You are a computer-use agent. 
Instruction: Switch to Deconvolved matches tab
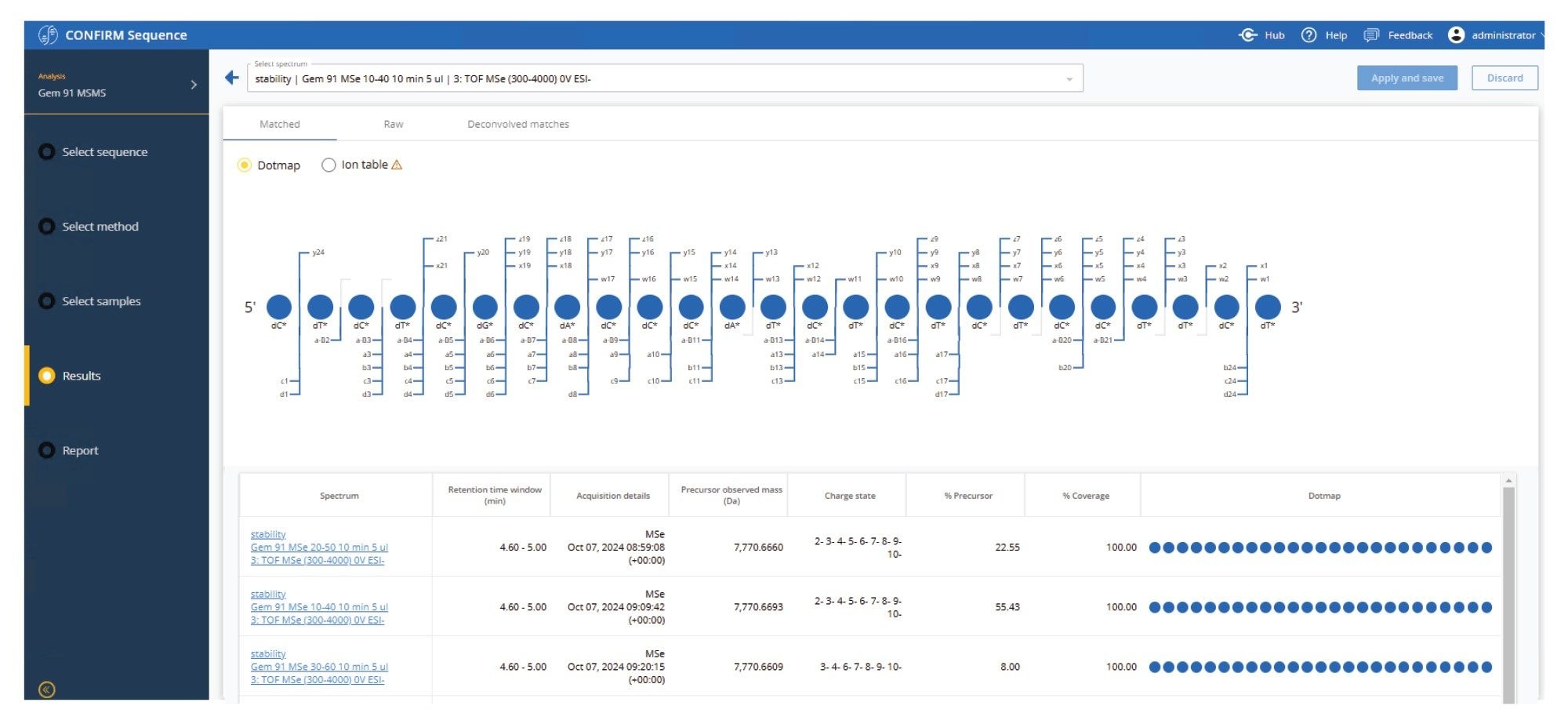(518, 124)
